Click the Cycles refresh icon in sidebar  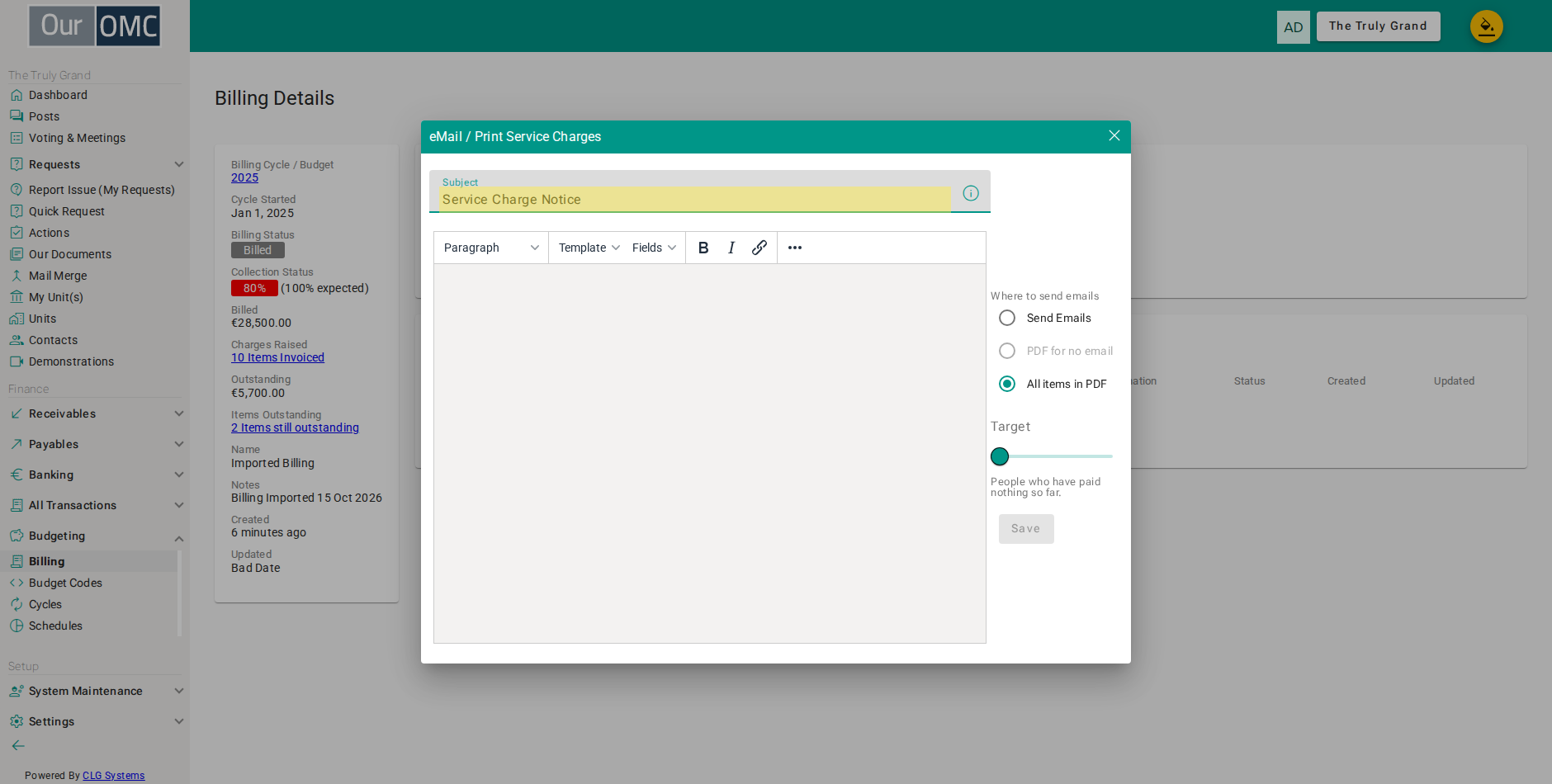pyautogui.click(x=17, y=604)
